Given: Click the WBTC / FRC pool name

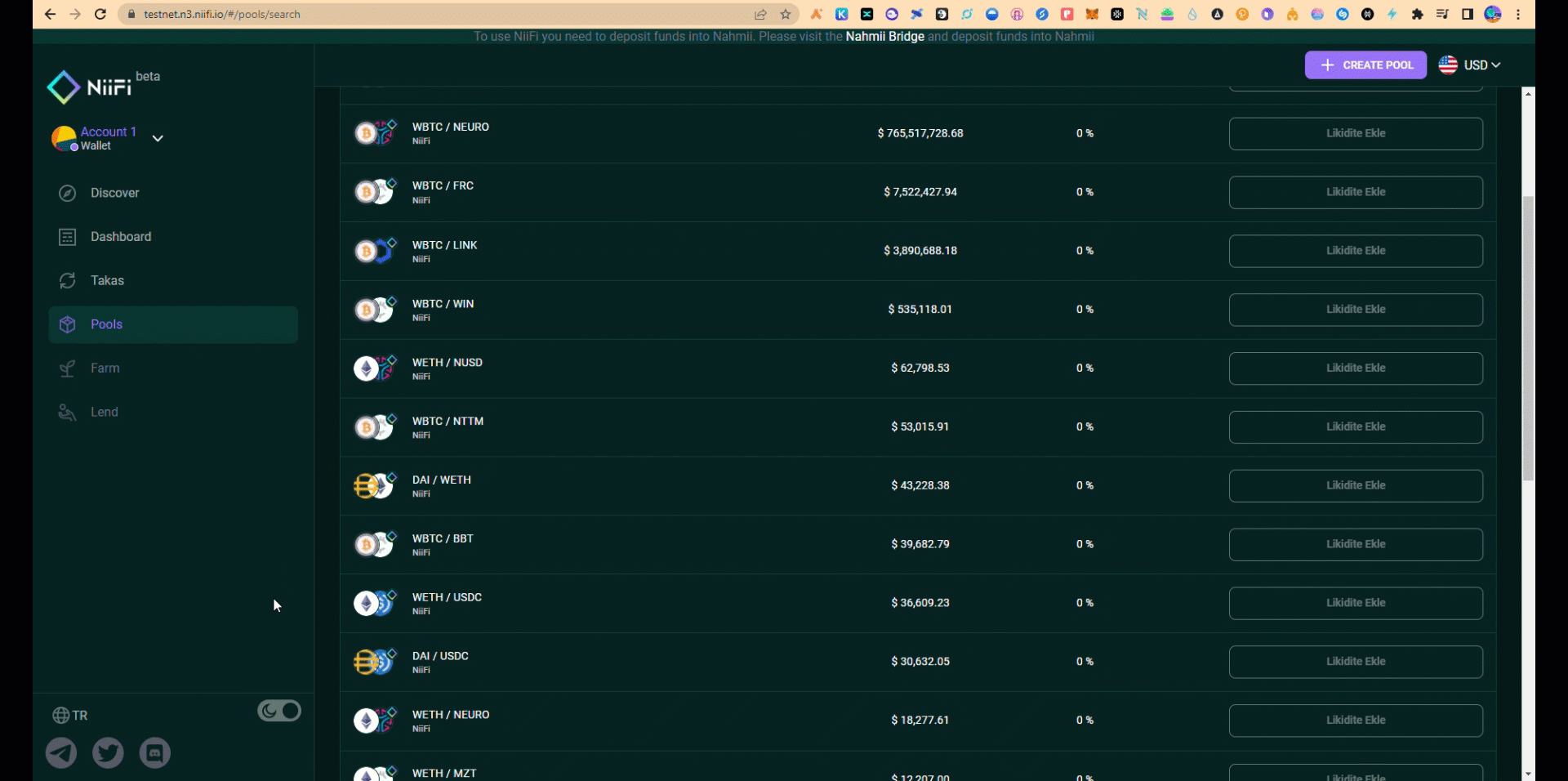Looking at the screenshot, I should pyautogui.click(x=443, y=185).
